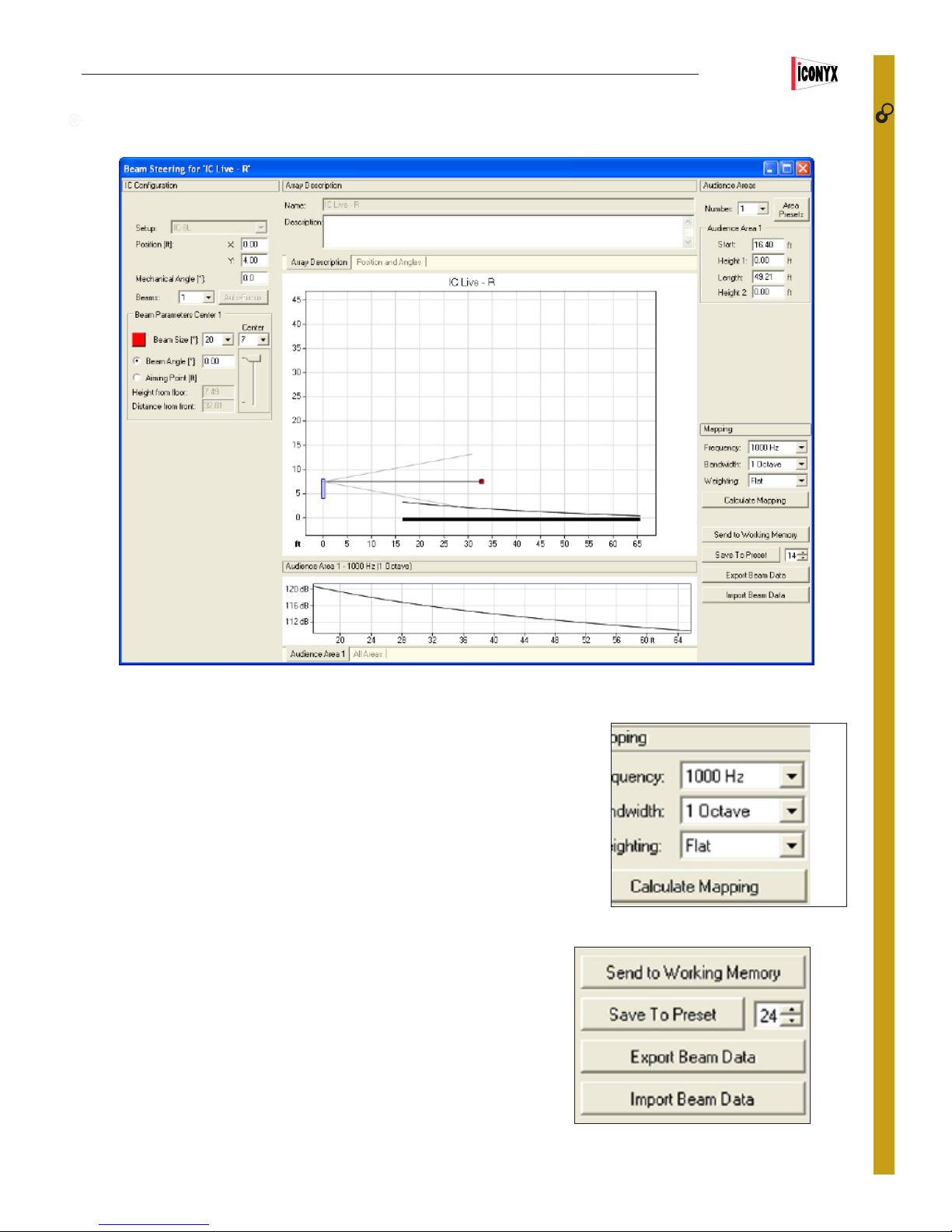Click the Position Y input field
Viewport: 952px width, 1232px height.
pos(254,260)
